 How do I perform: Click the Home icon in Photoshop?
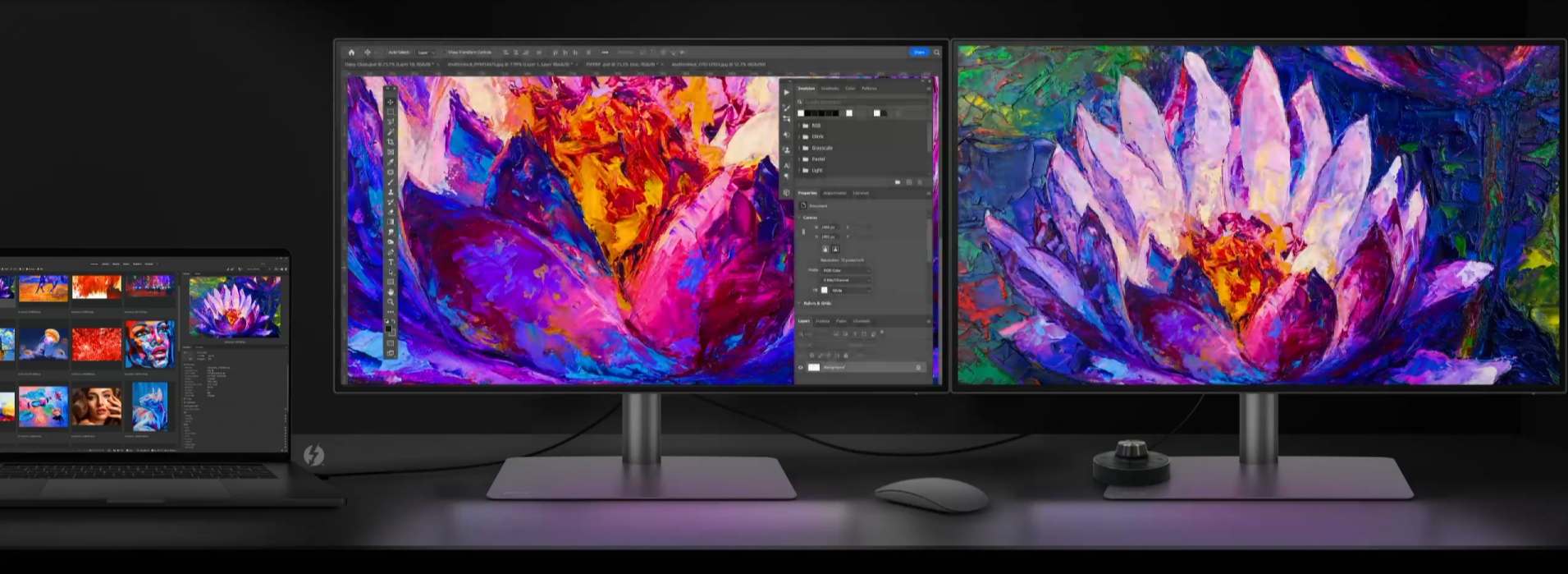tap(351, 53)
